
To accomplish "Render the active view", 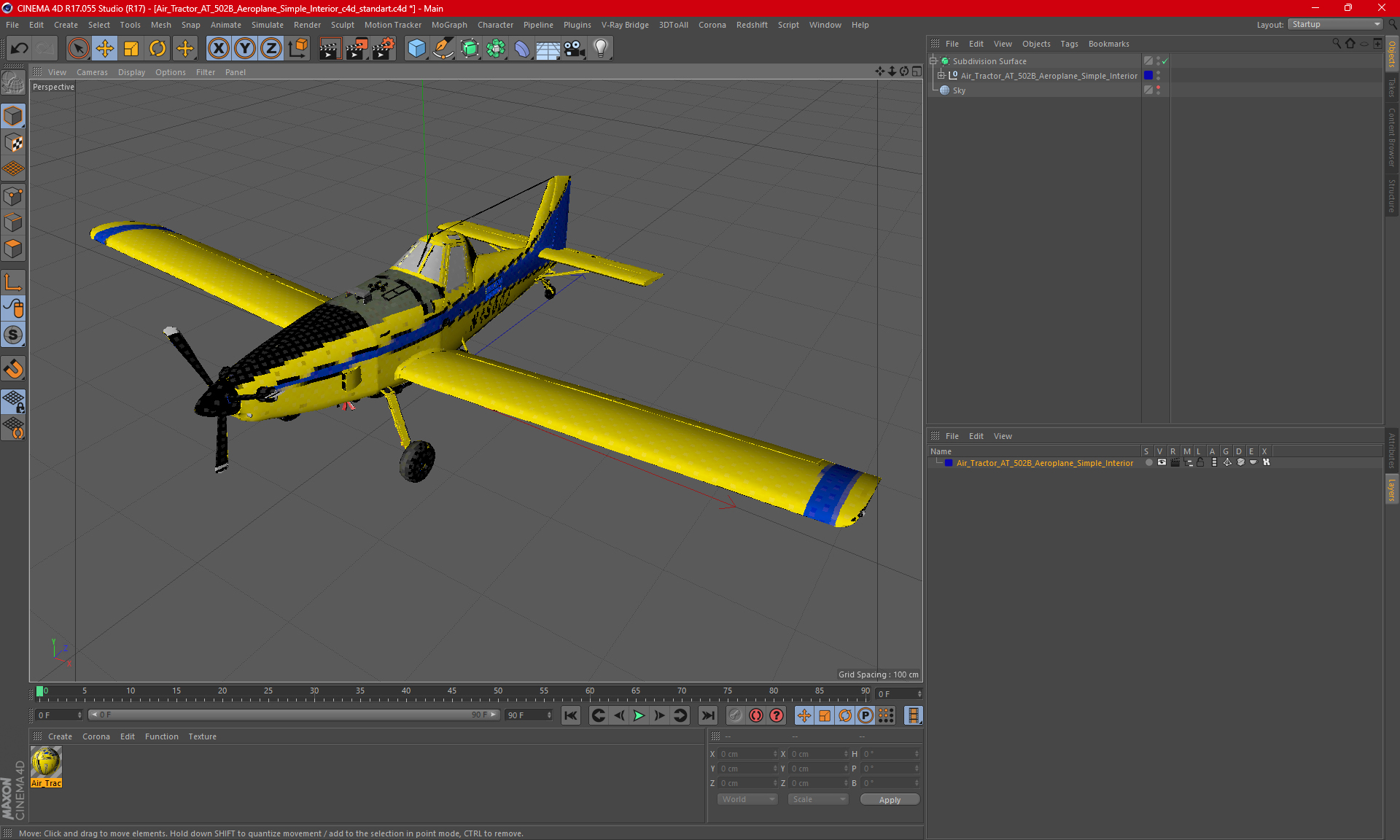I will (x=330, y=49).
